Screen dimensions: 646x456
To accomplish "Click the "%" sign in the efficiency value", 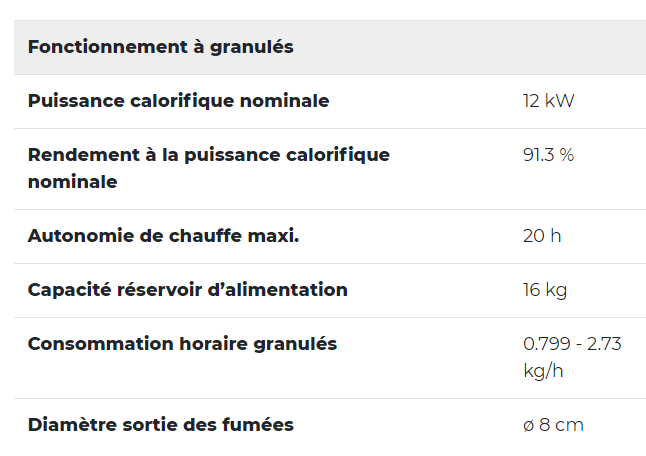I will pos(567,155).
